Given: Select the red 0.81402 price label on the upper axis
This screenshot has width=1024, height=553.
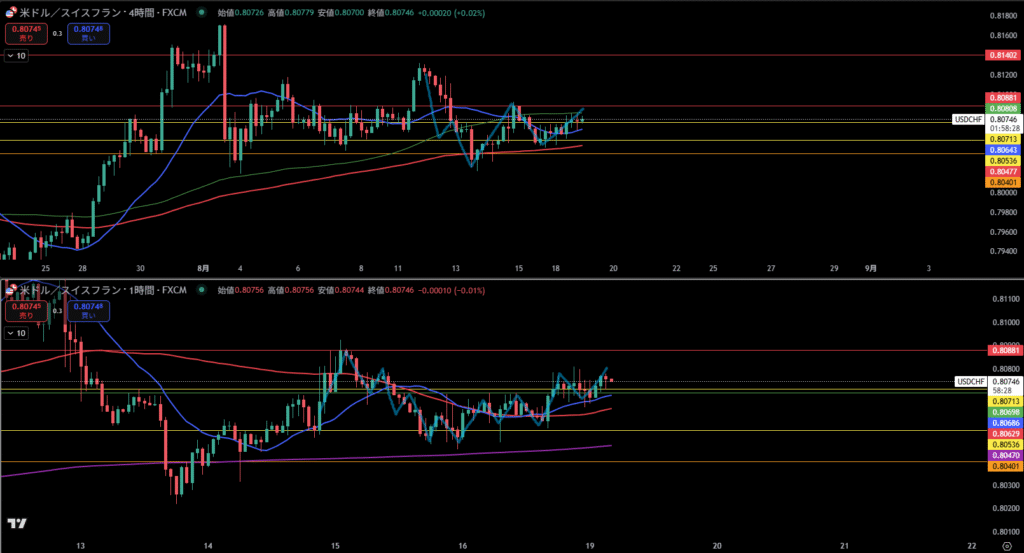Looking at the screenshot, I should [1002, 55].
